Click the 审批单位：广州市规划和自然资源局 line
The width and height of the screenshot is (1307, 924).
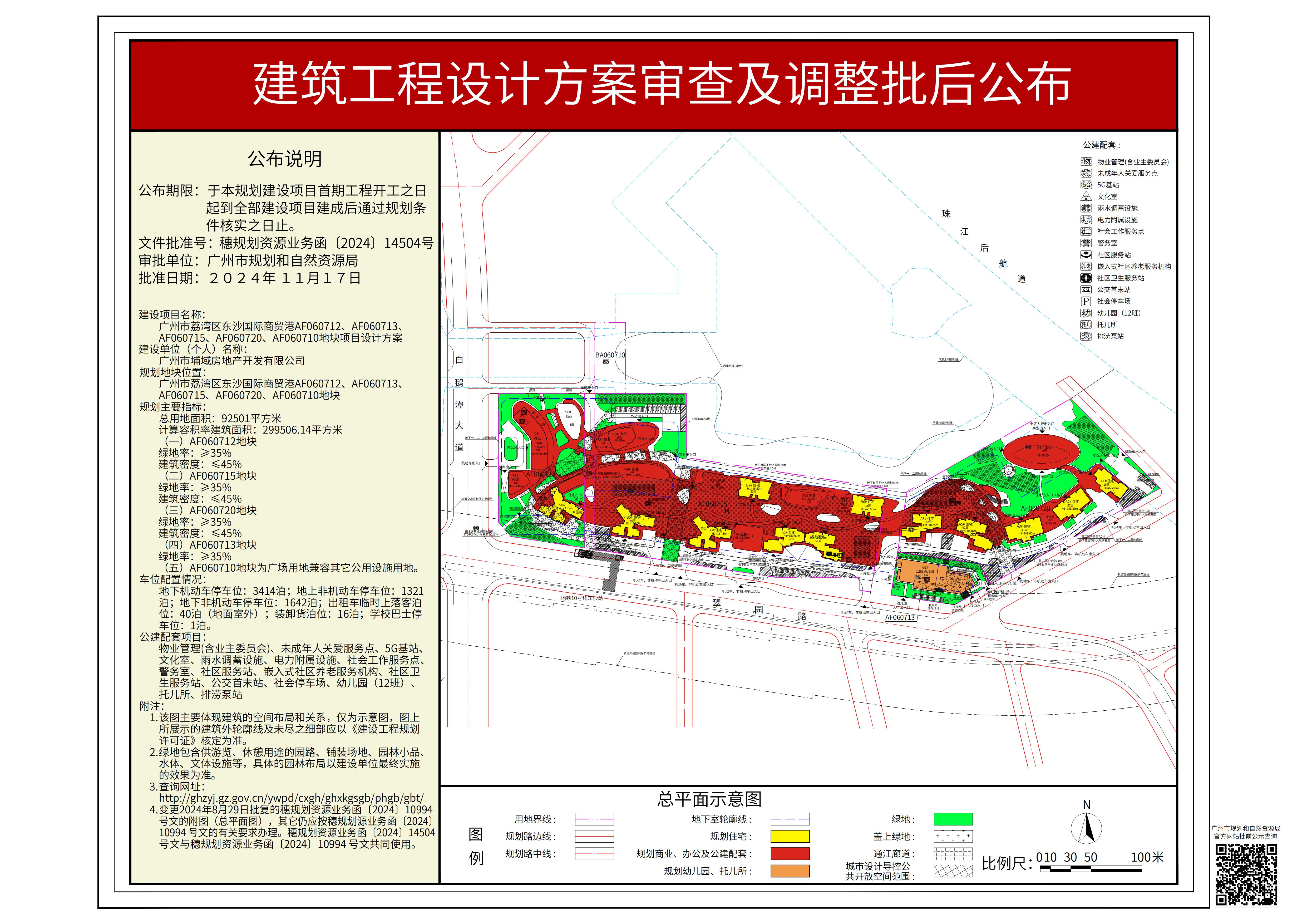pos(248,261)
